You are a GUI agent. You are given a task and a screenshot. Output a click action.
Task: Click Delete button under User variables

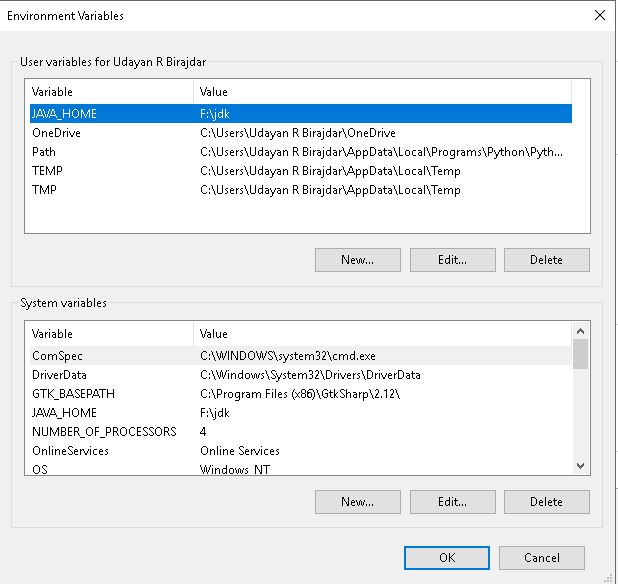point(547,260)
